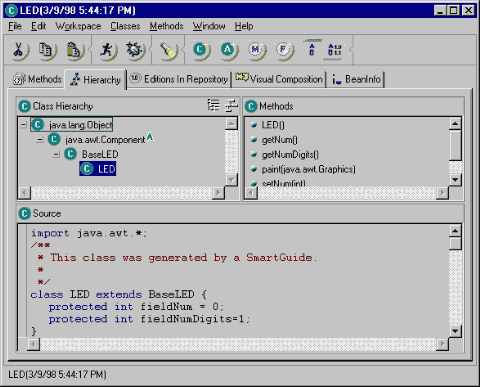Collapse the java.lang.Object tree node
The image size is (480, 387).
23,125
